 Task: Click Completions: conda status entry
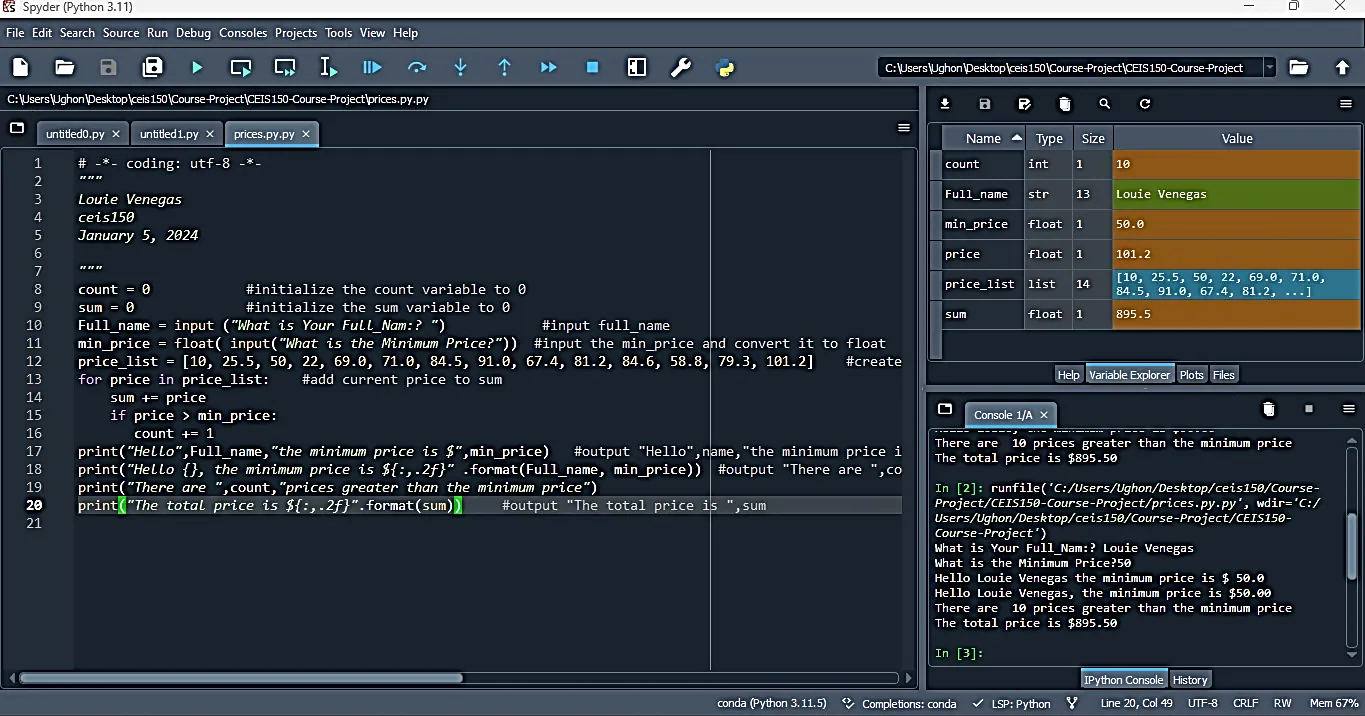900,703
